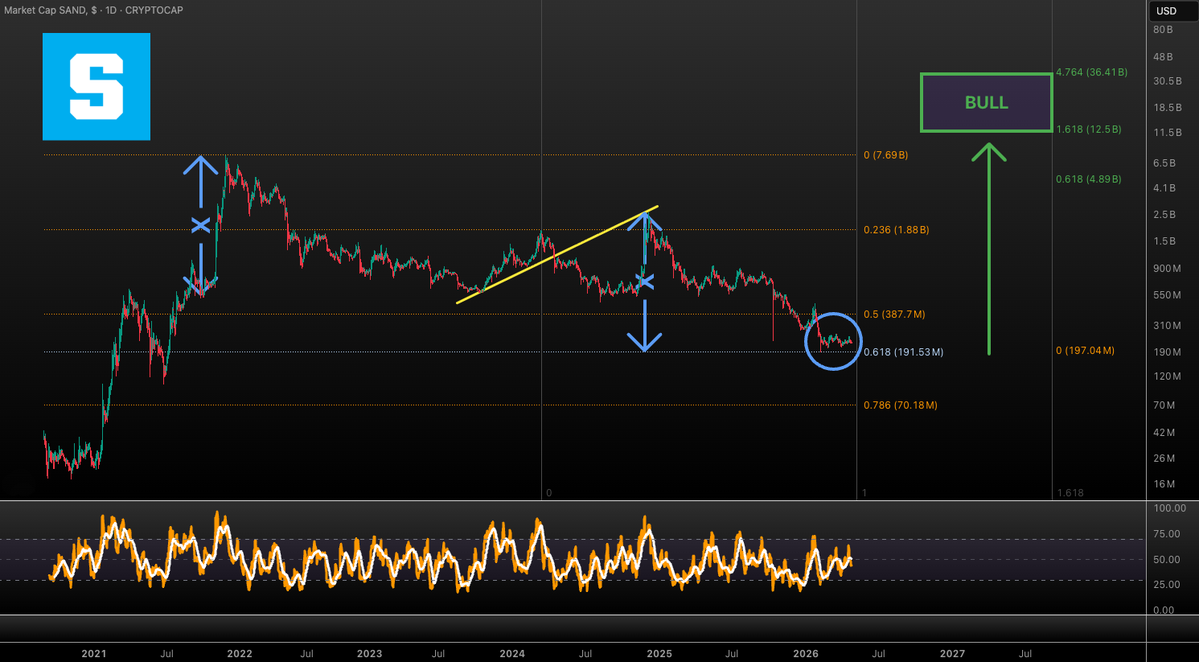
Task: Click the 2025 label on time axis
Action: point(659,654)
